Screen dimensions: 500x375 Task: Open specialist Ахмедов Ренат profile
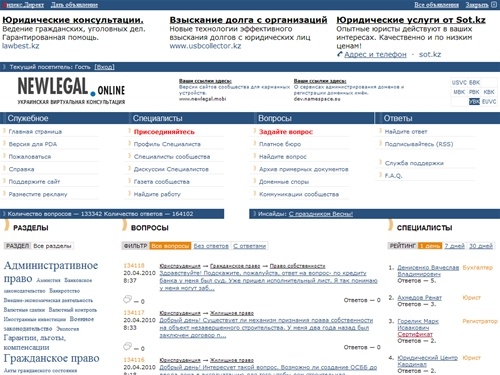point(419,297)
